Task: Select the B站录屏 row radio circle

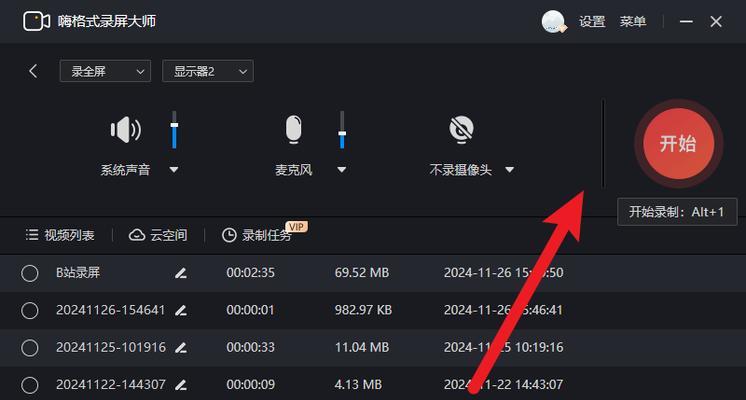Action: [29, 273]
